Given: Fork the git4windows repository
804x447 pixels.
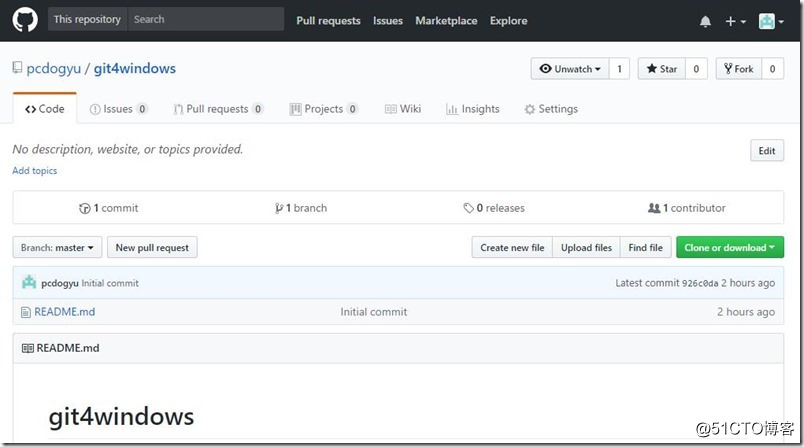Looking at the screenshot, I should point(738,69).
